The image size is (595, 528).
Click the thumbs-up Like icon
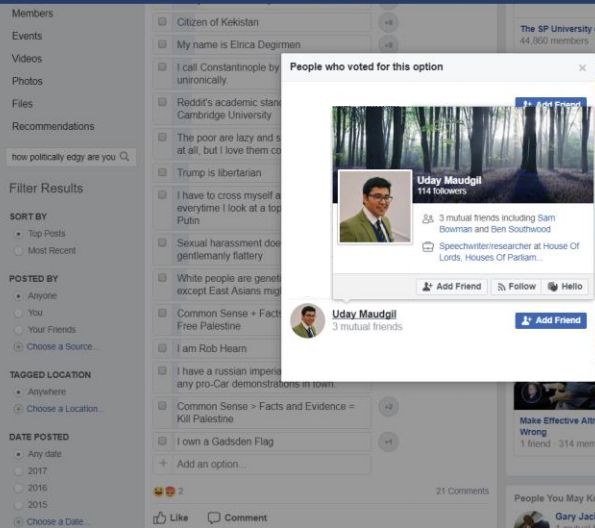click(x=159, y=518)
